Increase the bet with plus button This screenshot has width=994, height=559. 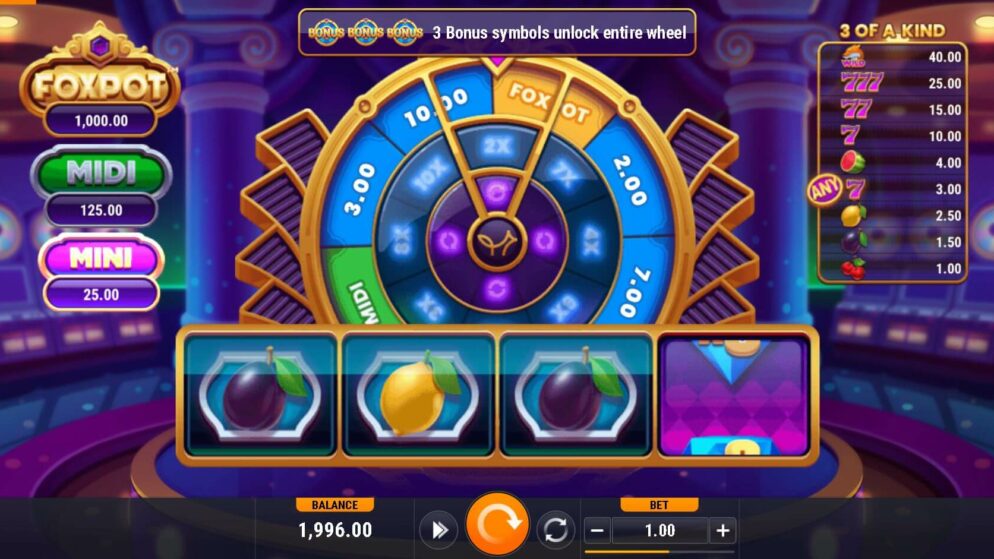coord(723,530)
